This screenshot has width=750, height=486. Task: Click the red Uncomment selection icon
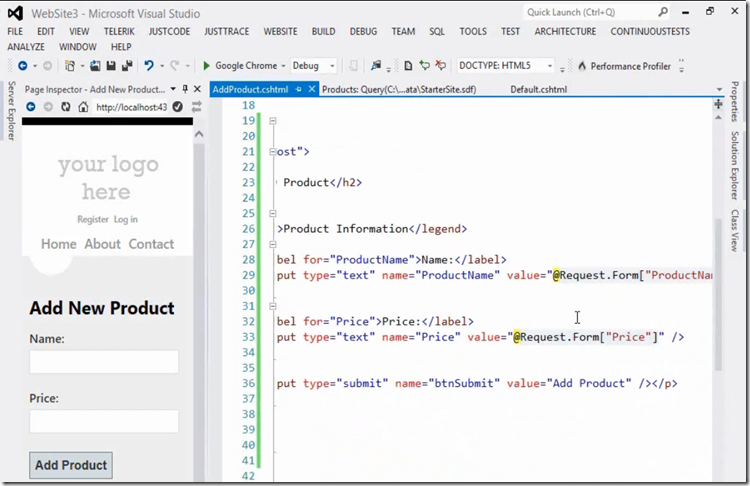pyautogui.click(x=441, y=66)
